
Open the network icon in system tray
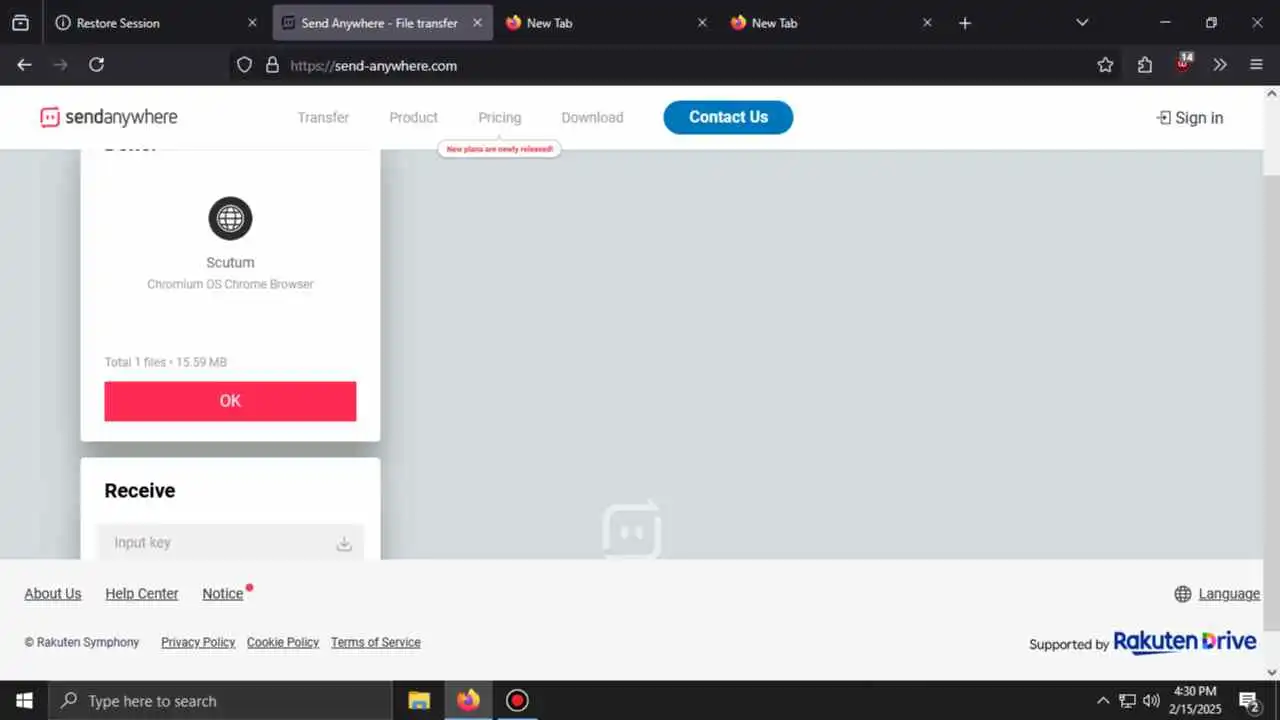click(1127, 700)
